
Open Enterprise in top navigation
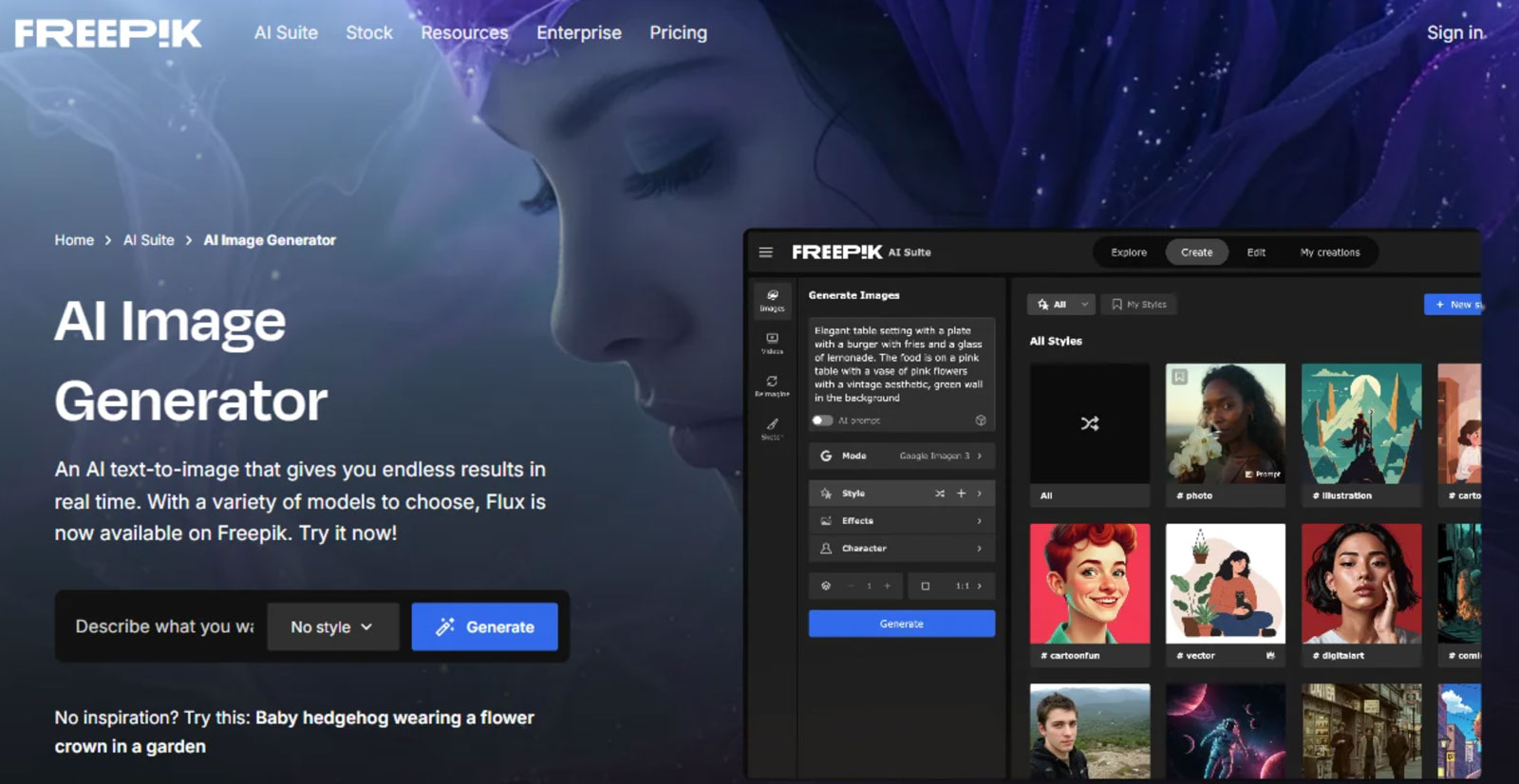[x=579, y=32]
